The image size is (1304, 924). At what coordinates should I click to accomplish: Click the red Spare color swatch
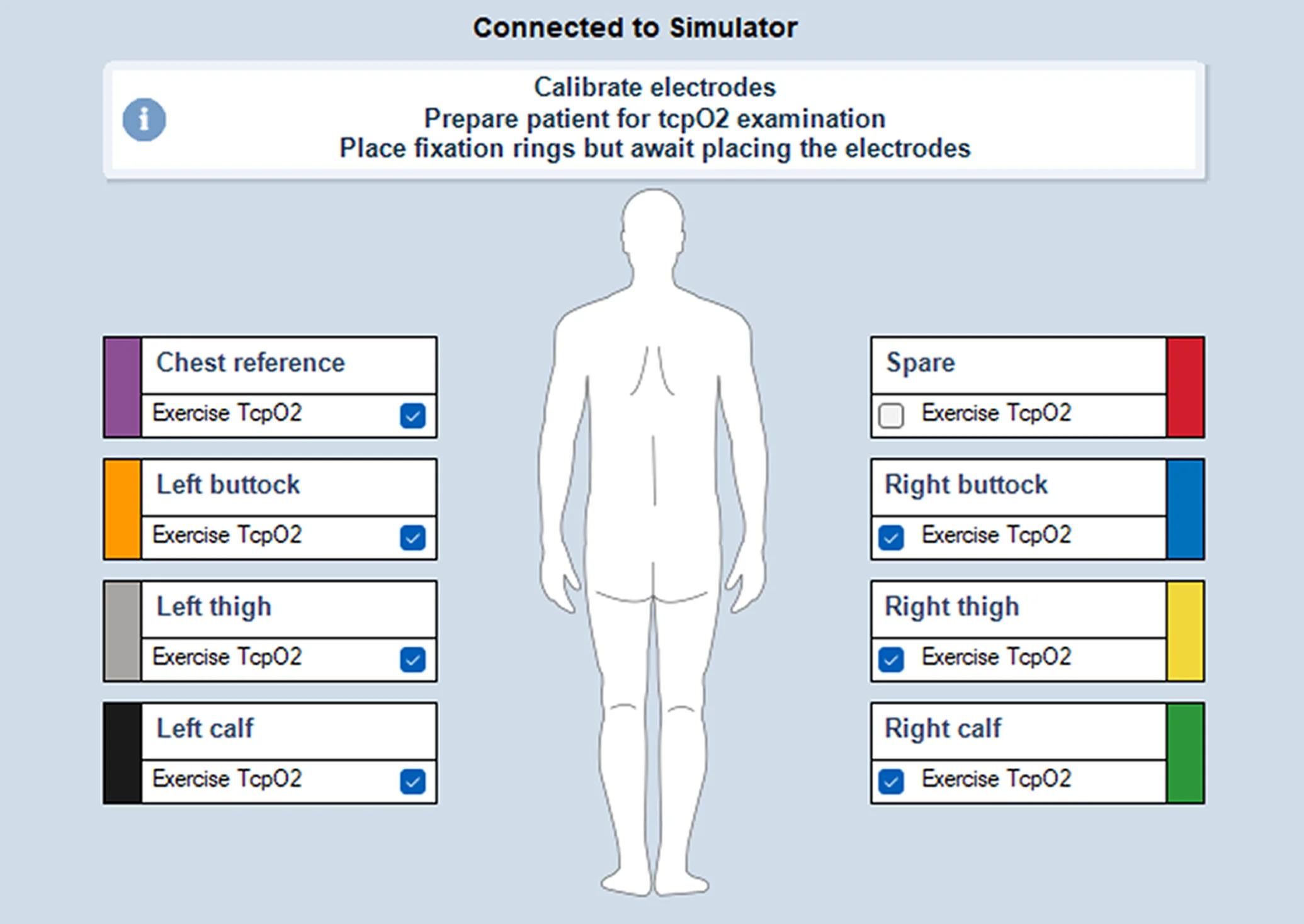click(1185, 387)
